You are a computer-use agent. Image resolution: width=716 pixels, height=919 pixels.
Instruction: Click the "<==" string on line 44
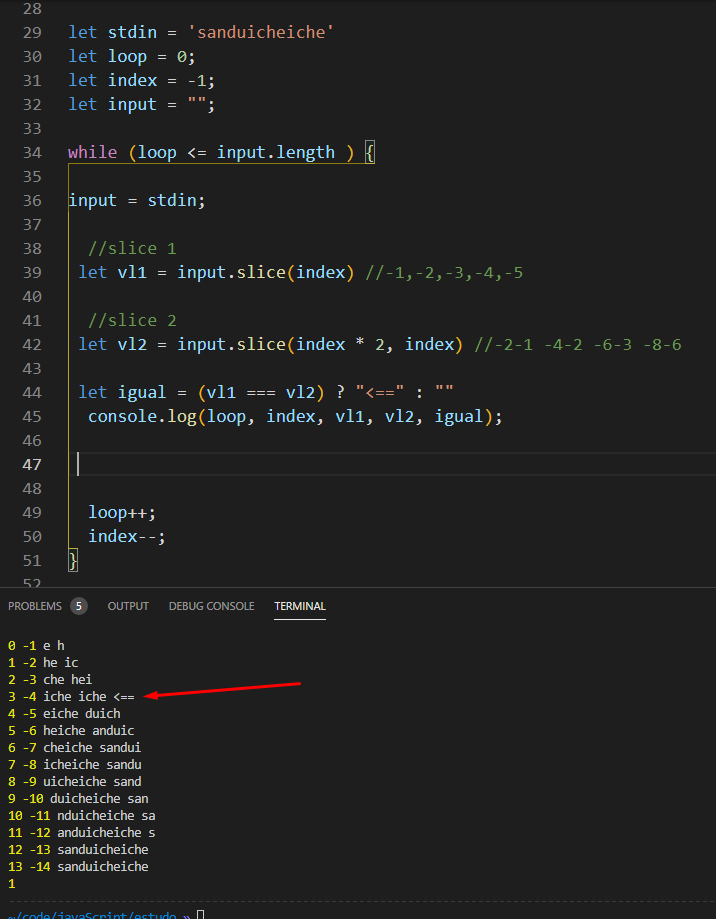380,393
